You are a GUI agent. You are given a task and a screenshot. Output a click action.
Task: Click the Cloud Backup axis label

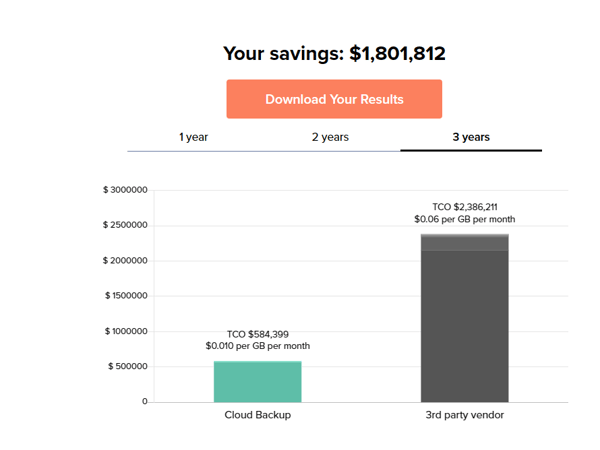click(x=258, y=415)
